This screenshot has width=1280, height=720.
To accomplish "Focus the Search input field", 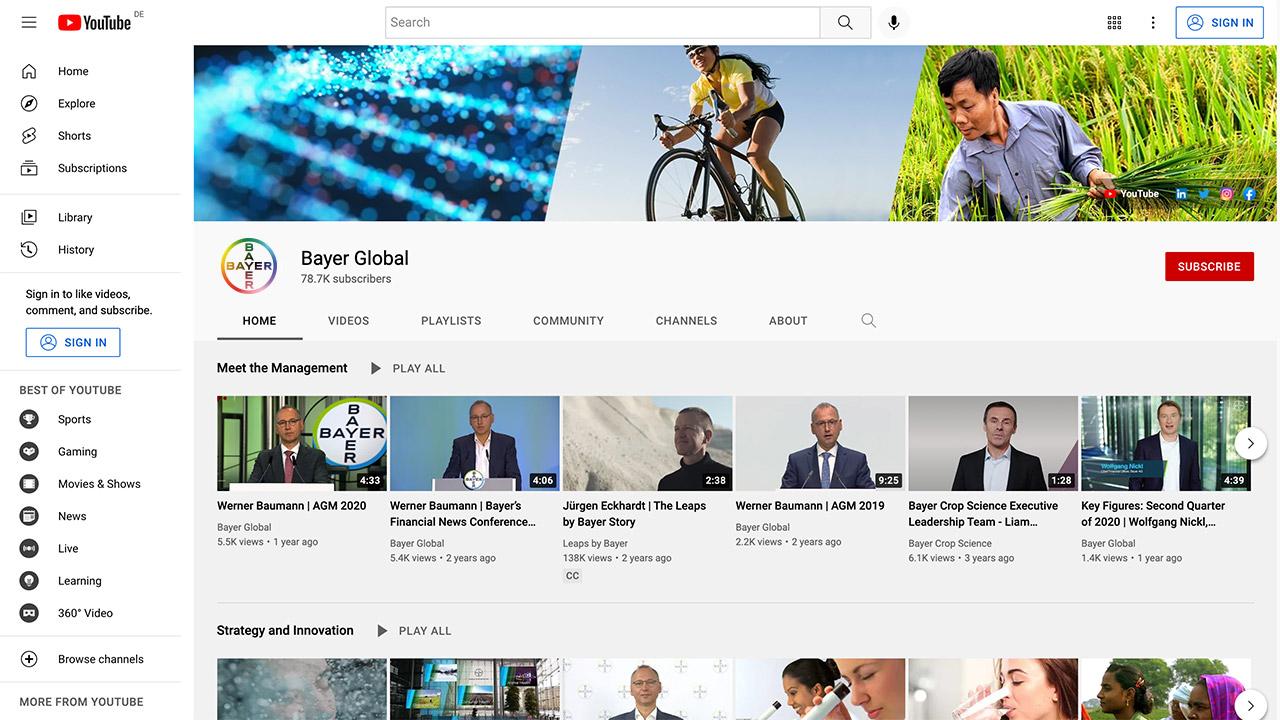I will [603, 22].
